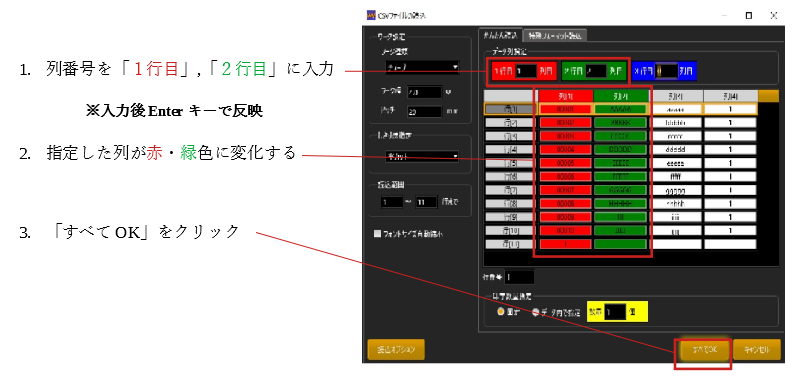
Task: Select row header 行[5] in the grid
Action: [x=510, y=163]
